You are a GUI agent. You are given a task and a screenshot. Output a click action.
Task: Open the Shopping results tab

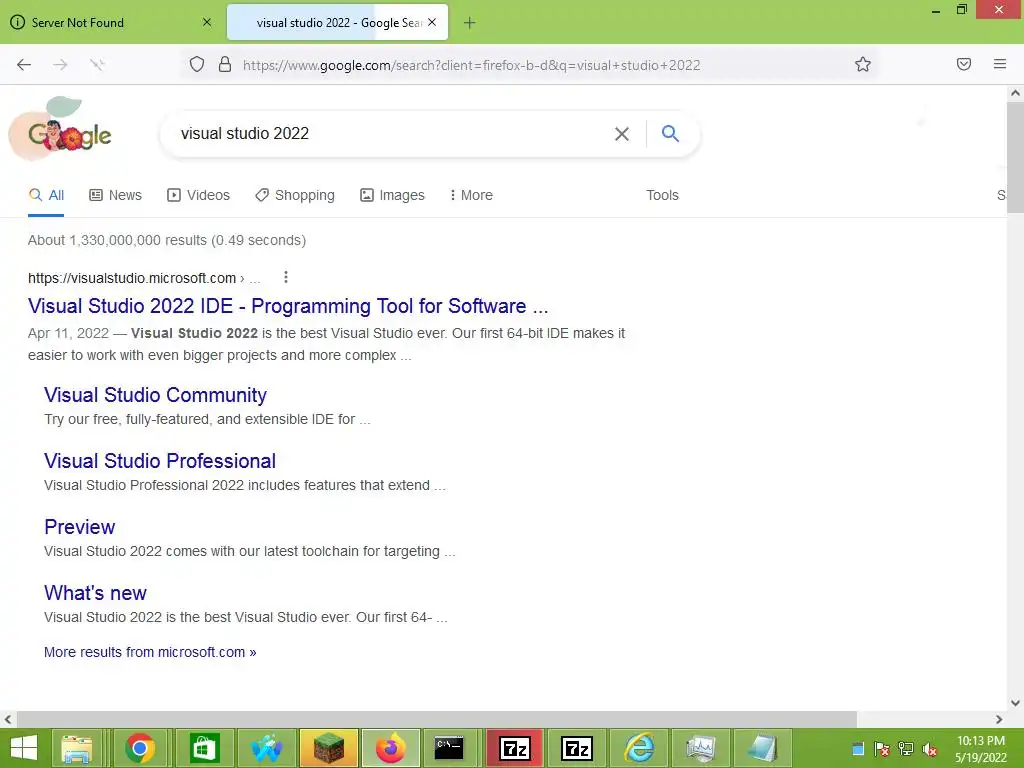[x=295, y=195]
